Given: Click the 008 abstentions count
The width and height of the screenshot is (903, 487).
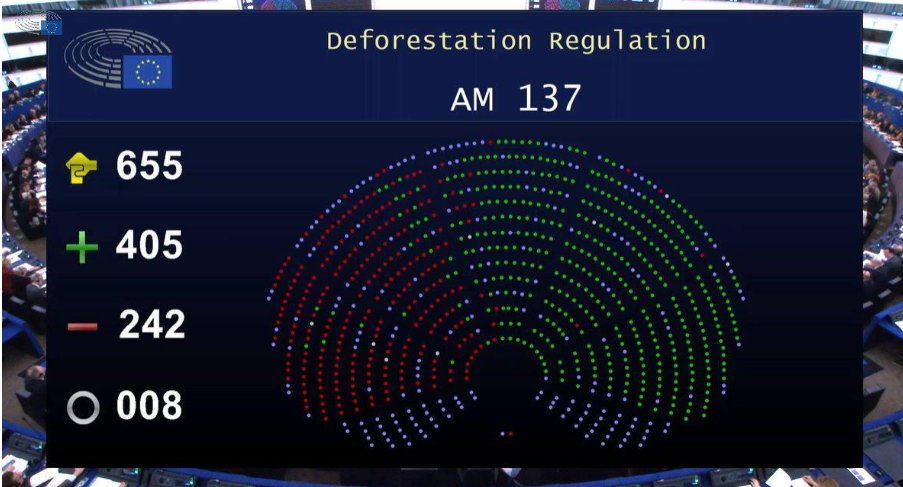Looking at the screenshot, I should [149, 406].
